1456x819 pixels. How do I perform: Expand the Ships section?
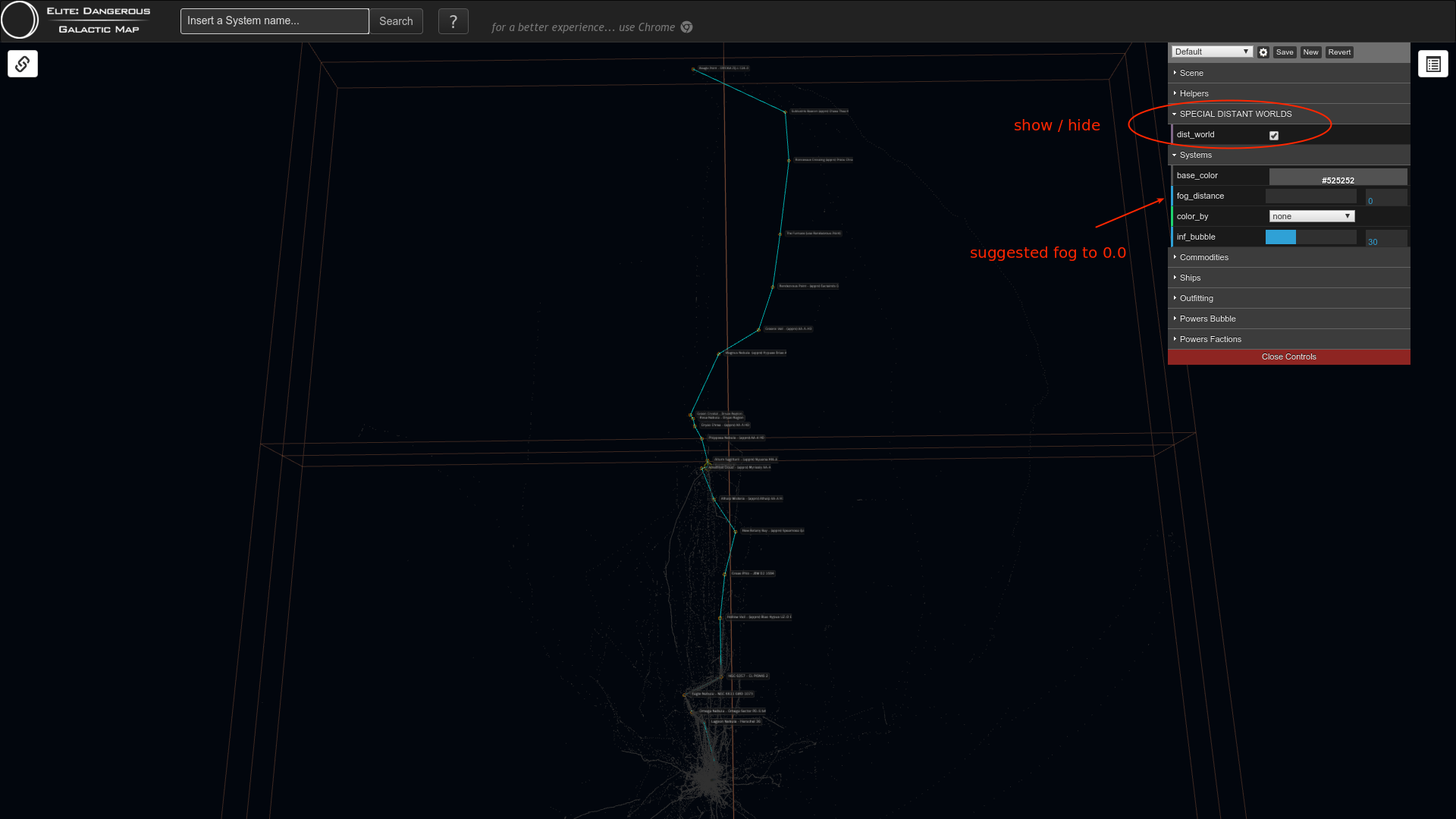pos(1289,278)
